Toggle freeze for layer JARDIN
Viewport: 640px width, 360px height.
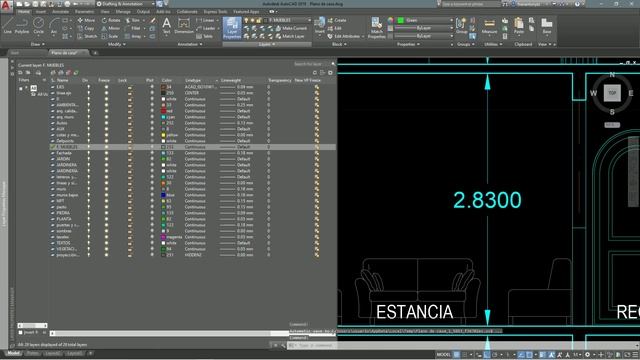(x=107, y=159)
